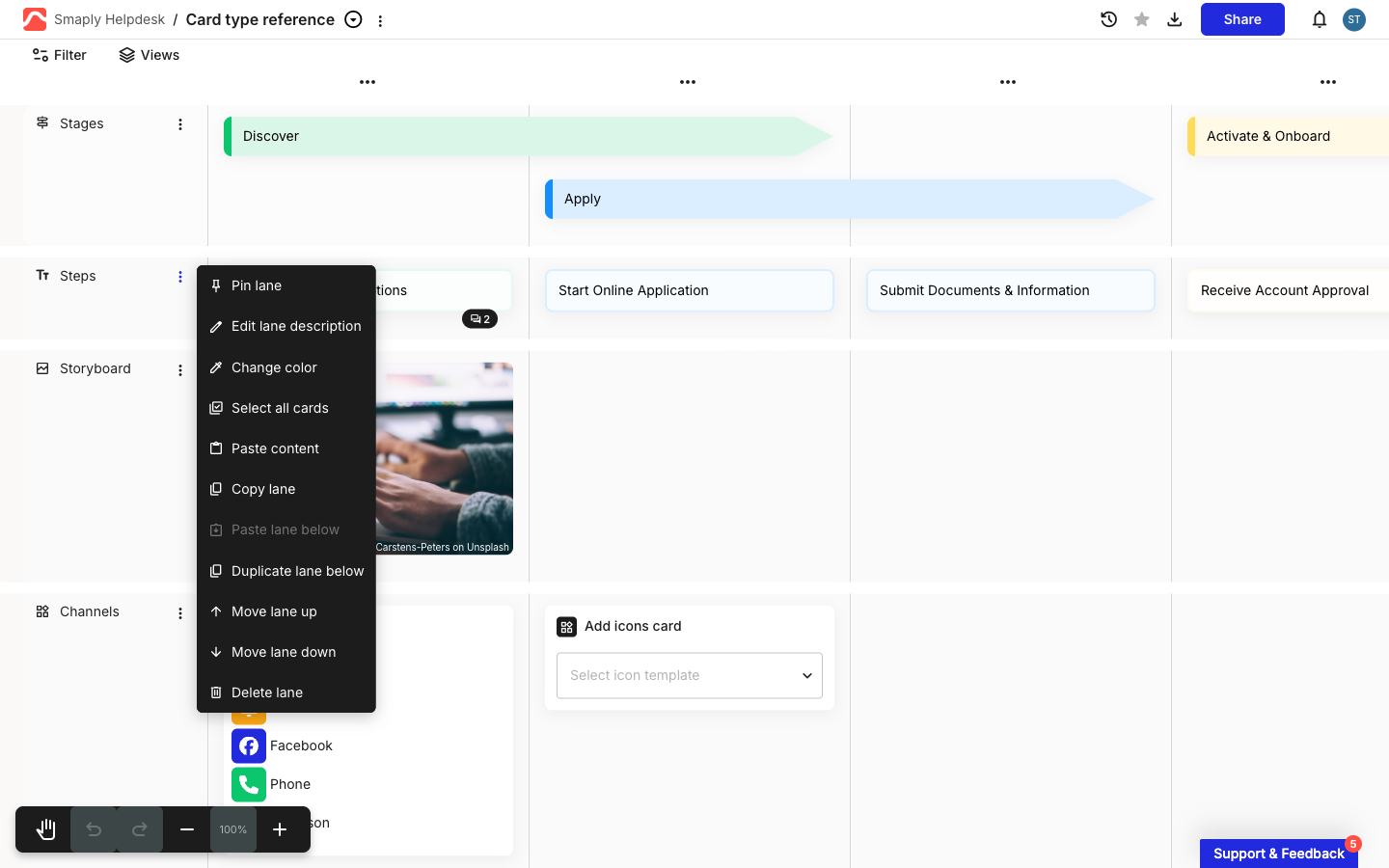
Task: Open the three-dot menu beside the title
Action: point(380,20)
